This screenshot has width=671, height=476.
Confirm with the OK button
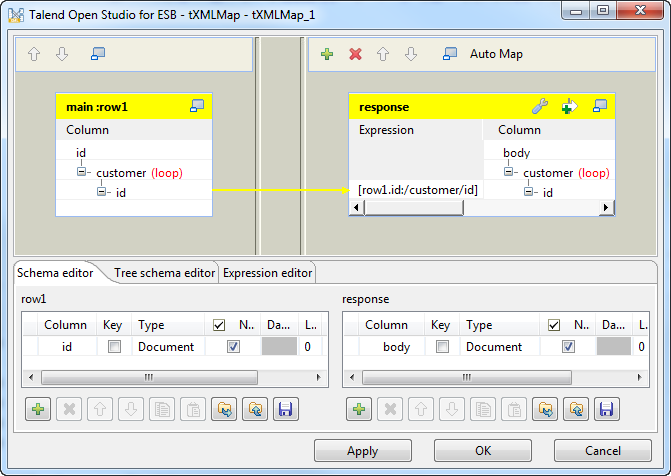pos(483,451)
